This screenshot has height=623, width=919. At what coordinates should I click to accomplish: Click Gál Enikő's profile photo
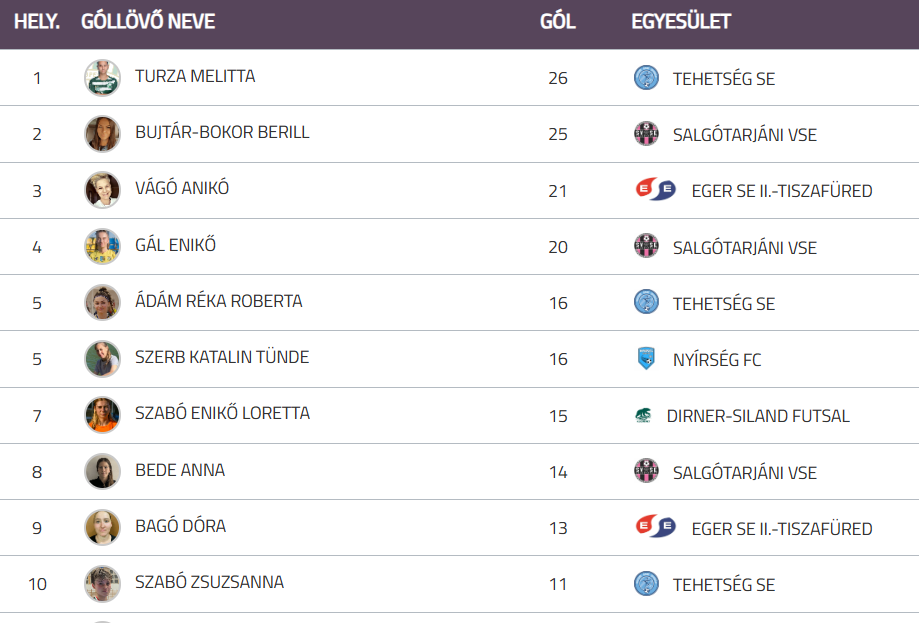click(x=102, y=246)
